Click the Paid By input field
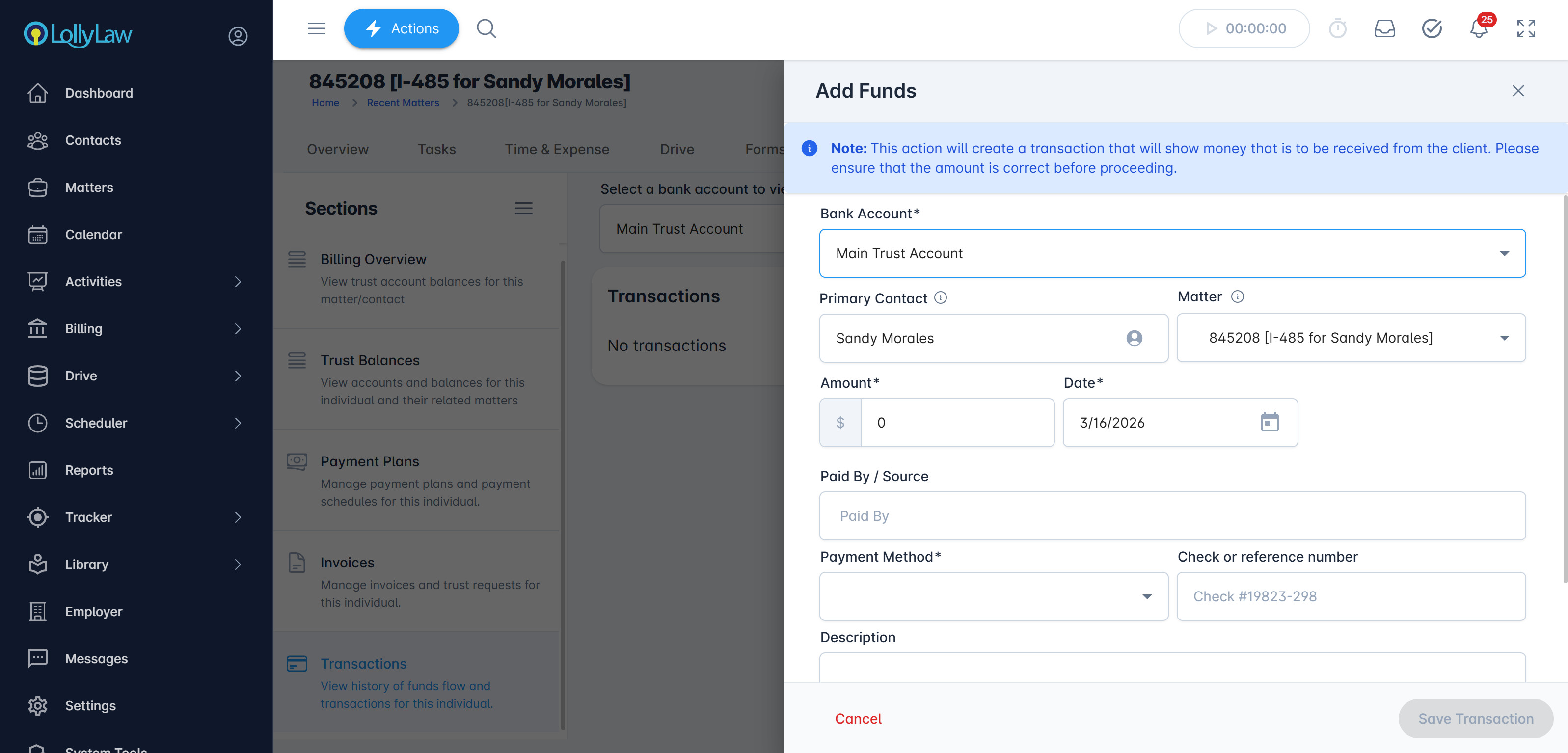Screen dimensions: 1568x753 pos(1172,515)
